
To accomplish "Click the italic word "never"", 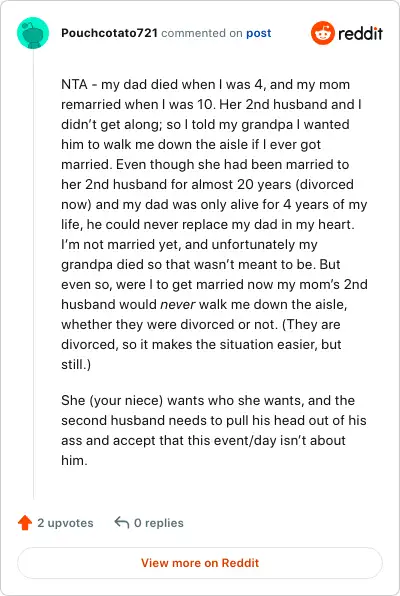I will pyautogui.click(x=178, y=304).
